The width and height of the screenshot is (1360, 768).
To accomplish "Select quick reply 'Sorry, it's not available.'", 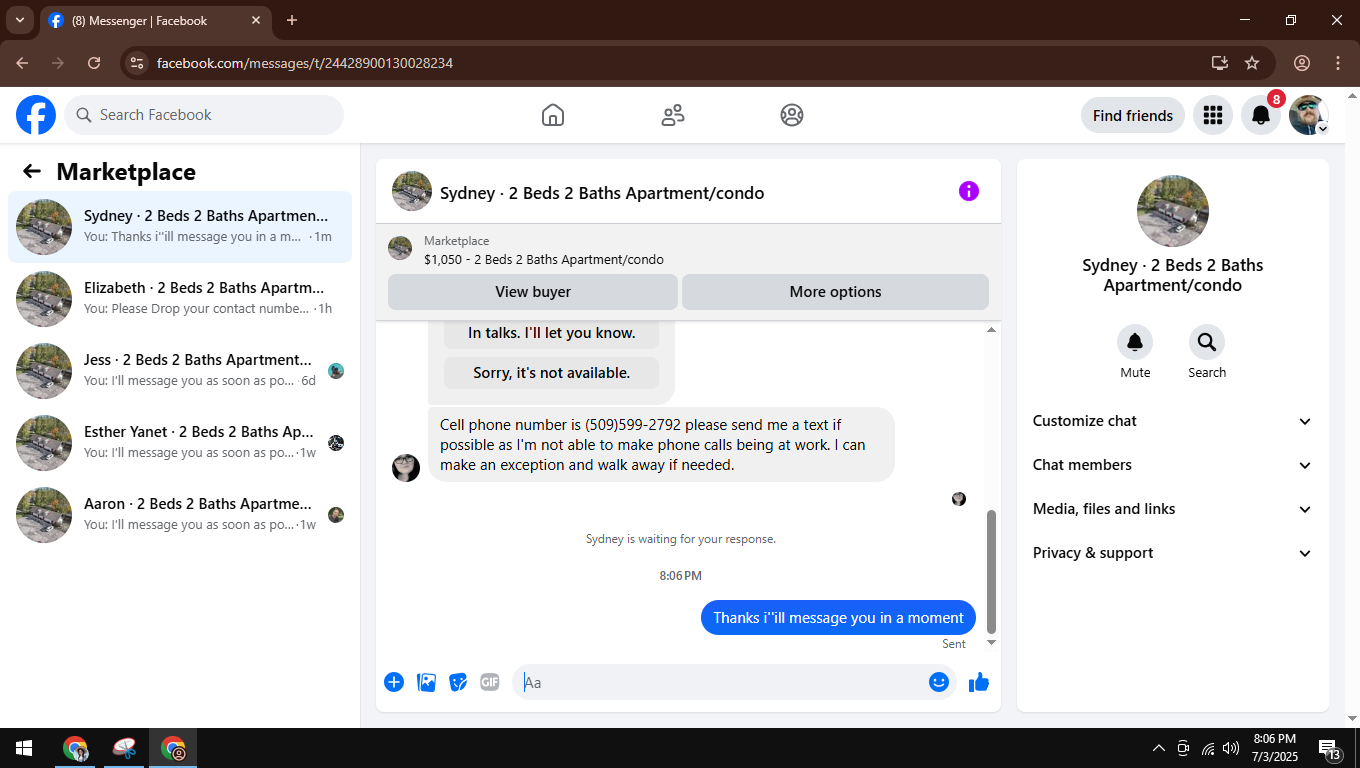I will point(552,373).
